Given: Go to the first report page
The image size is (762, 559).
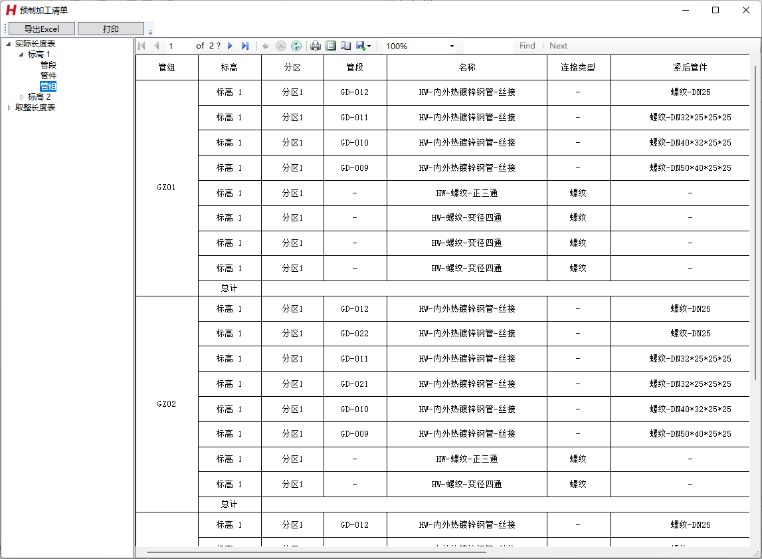Looking at the screenshot, I should [142, 46].
